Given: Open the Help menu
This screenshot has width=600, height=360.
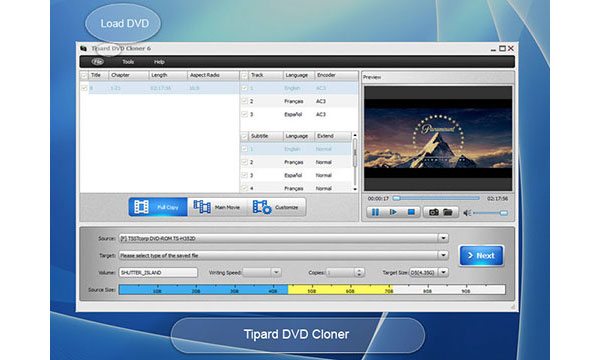Looking at the screenshot, I should click(159, 62).
